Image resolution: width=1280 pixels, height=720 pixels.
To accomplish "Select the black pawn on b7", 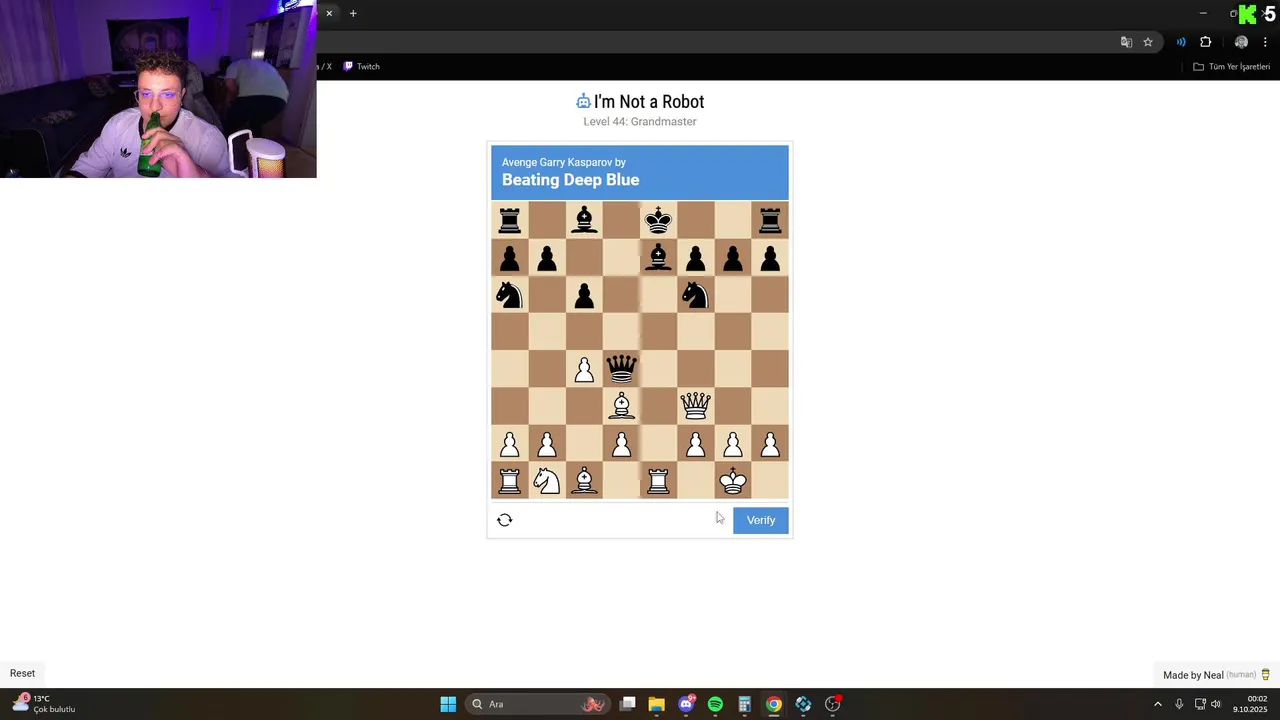I will click(x=547, y=258).
